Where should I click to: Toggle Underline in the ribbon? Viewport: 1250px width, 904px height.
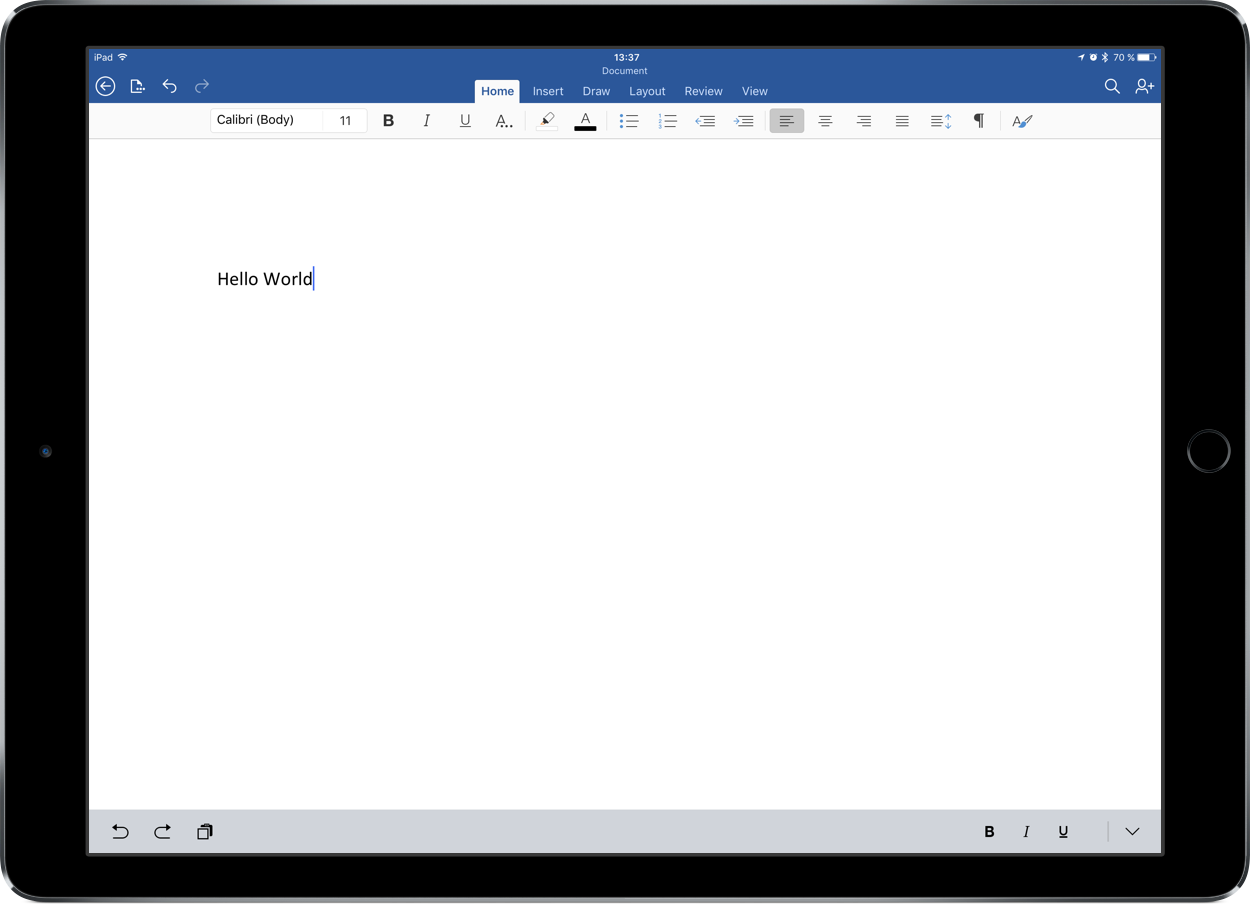[465, 121]
